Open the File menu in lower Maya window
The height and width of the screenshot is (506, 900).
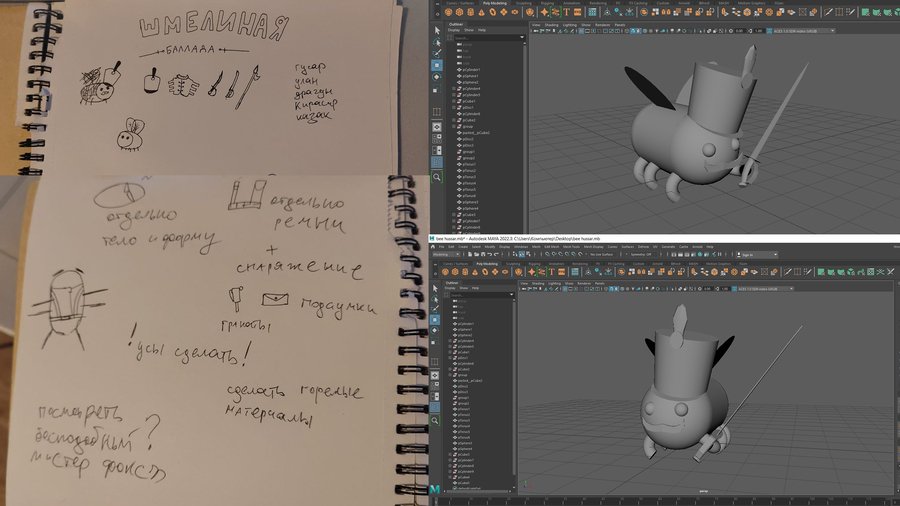(x=441, y=247)
